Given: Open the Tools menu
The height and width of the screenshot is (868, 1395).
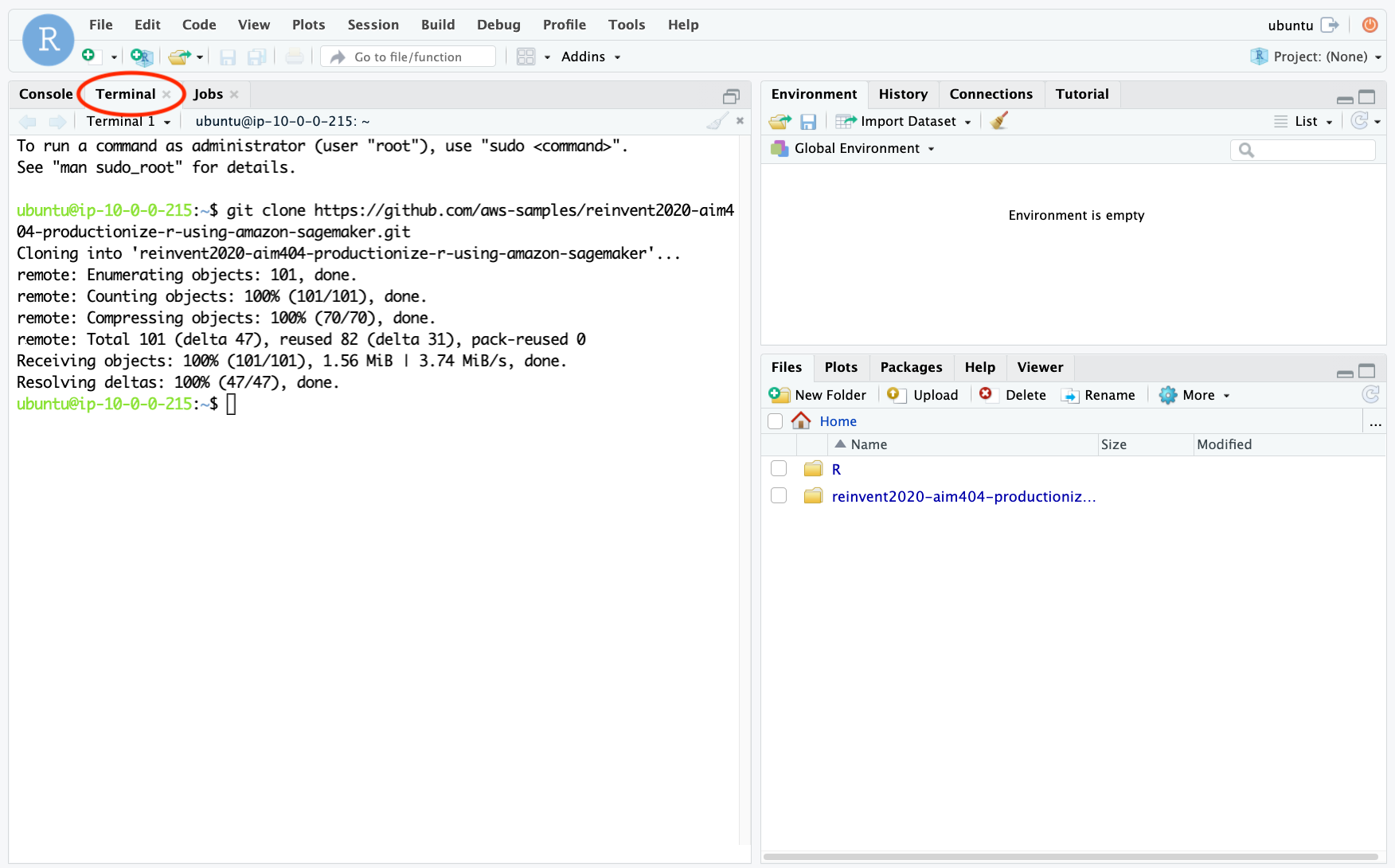Looking at the screenshot, I should [627, 25].
